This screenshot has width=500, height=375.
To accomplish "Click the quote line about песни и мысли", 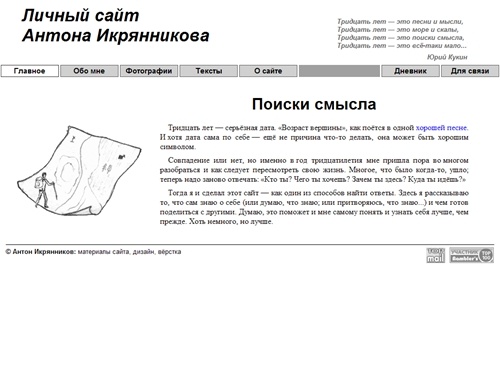I will point(400,22).
